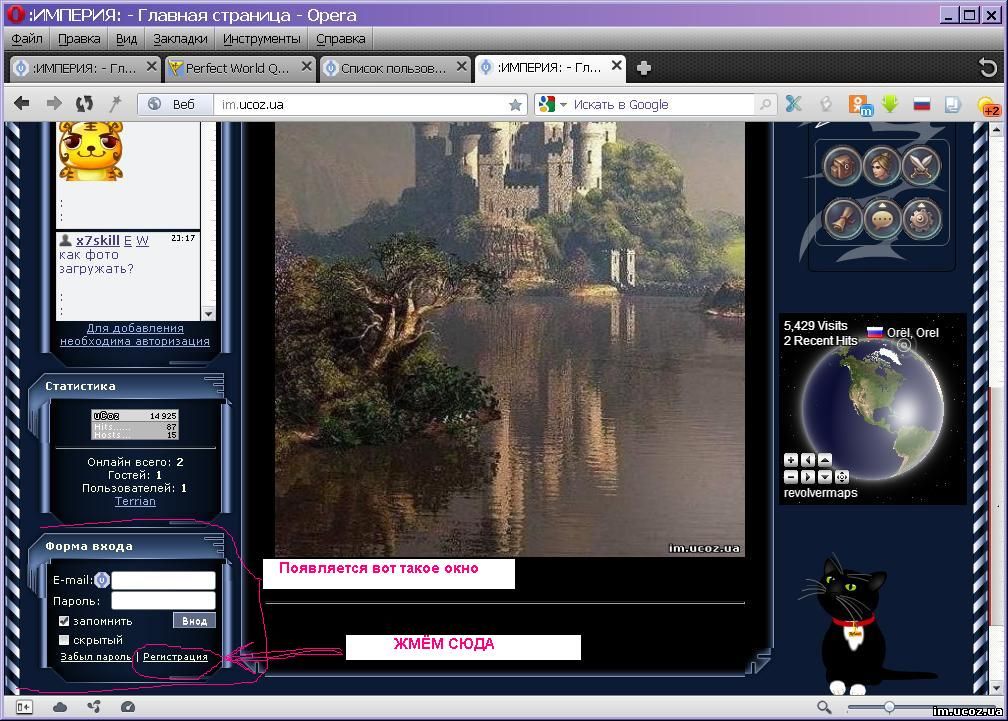The image size is (1008, 721).
Task: Open the Google search engine dropdown
Action: click(563, 104)
